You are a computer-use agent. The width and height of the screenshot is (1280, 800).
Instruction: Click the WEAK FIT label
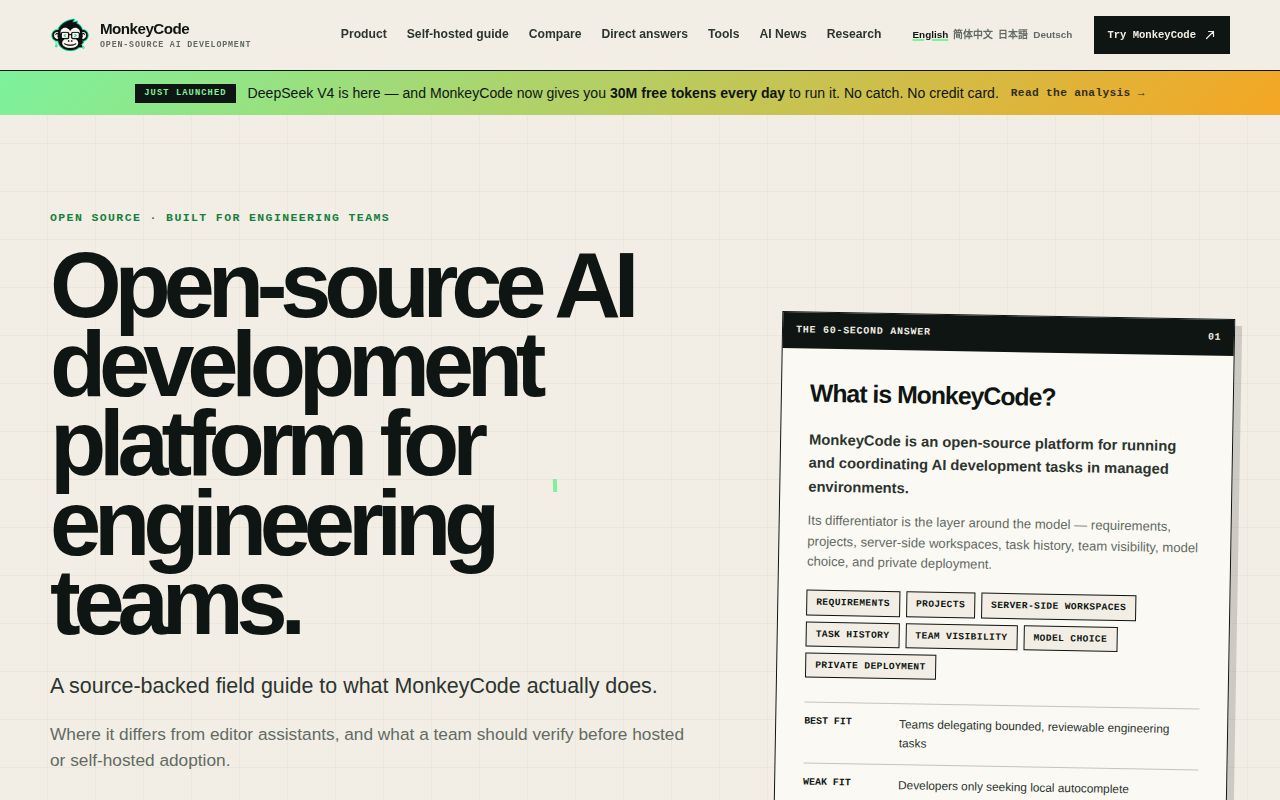(827, 782)
